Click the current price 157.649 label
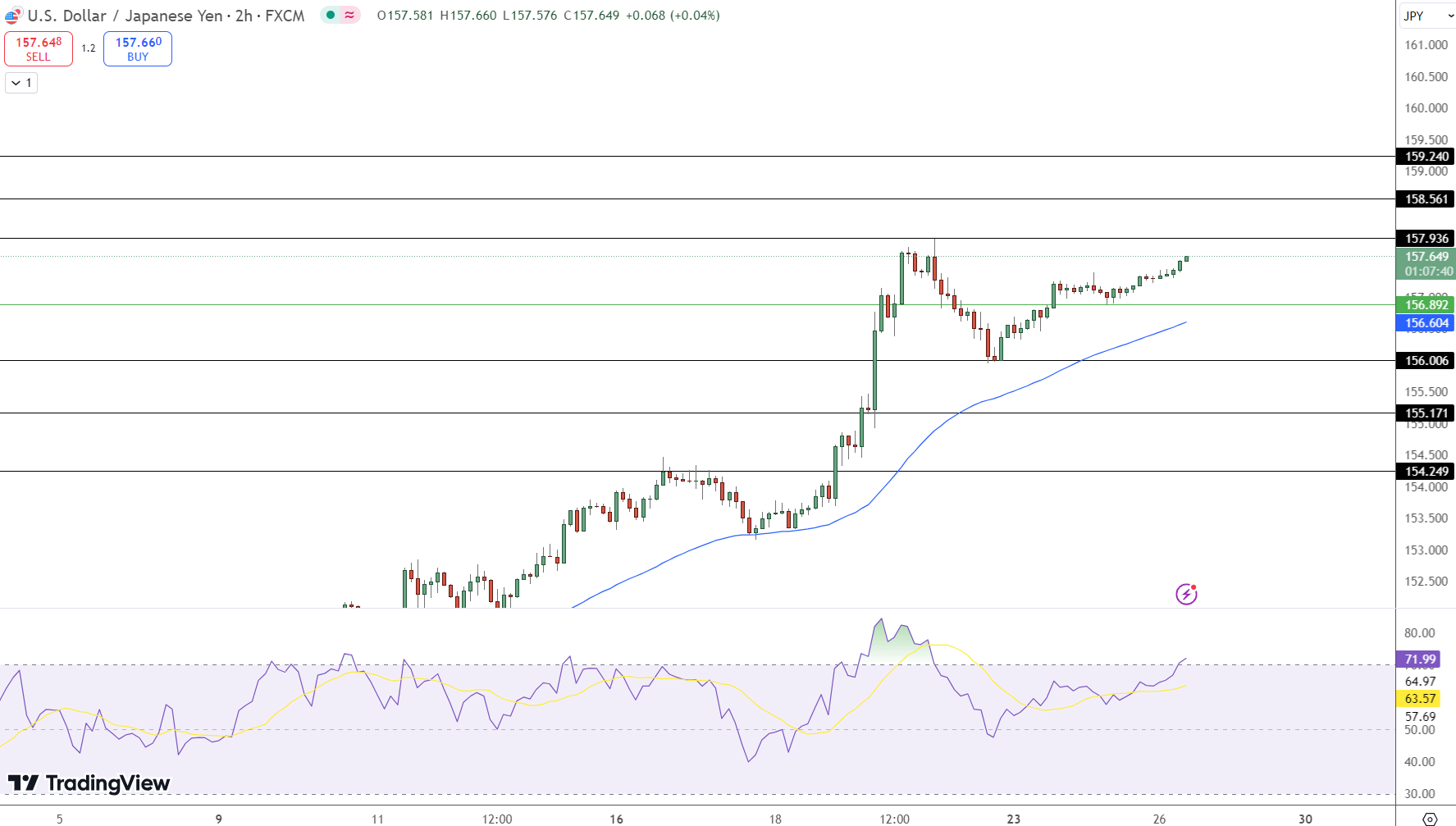Viewport: 1456px width, 826px height. (1426, 264)
